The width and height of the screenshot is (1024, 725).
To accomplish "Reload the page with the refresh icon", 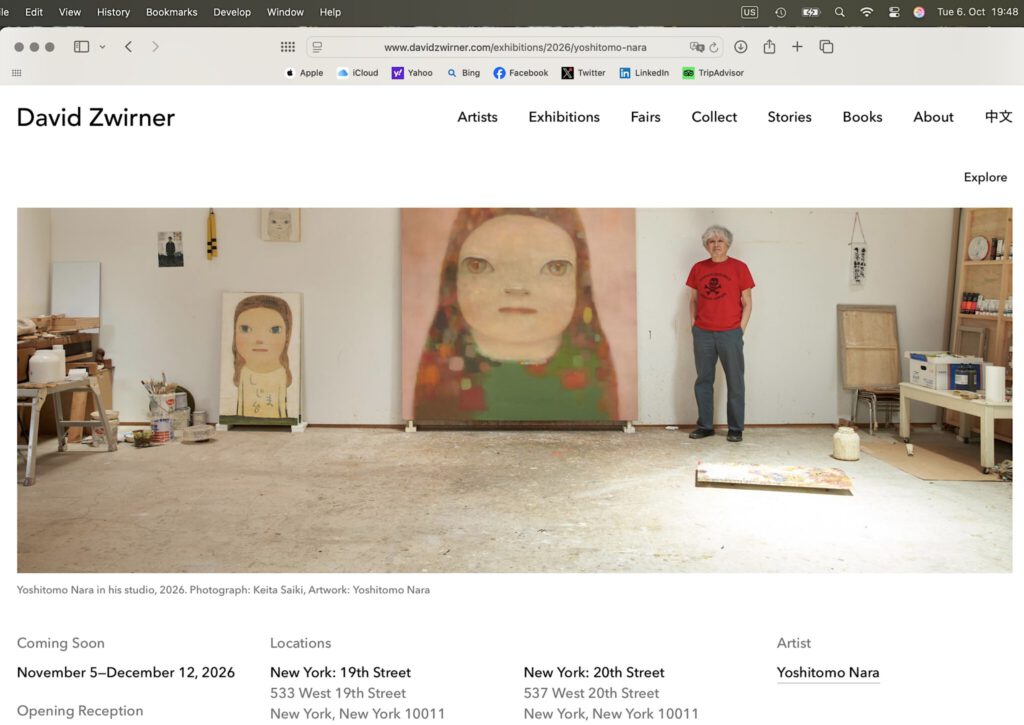I will tap(714, 47).
